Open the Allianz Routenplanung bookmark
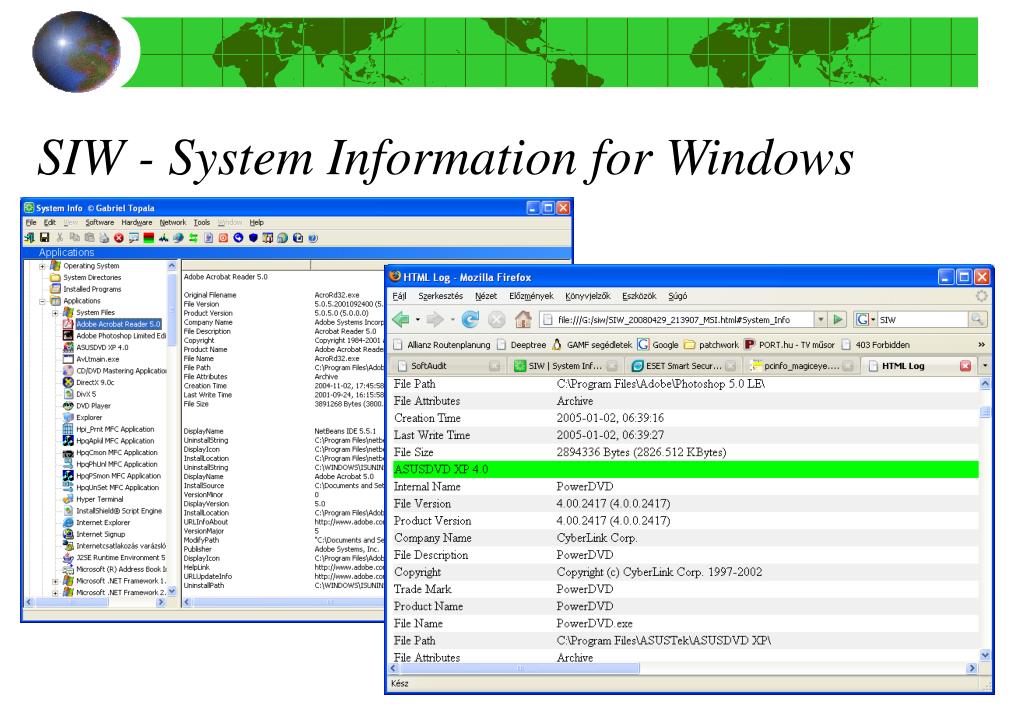This screenshot has height=708, width=1023. [x=442, y=345]
